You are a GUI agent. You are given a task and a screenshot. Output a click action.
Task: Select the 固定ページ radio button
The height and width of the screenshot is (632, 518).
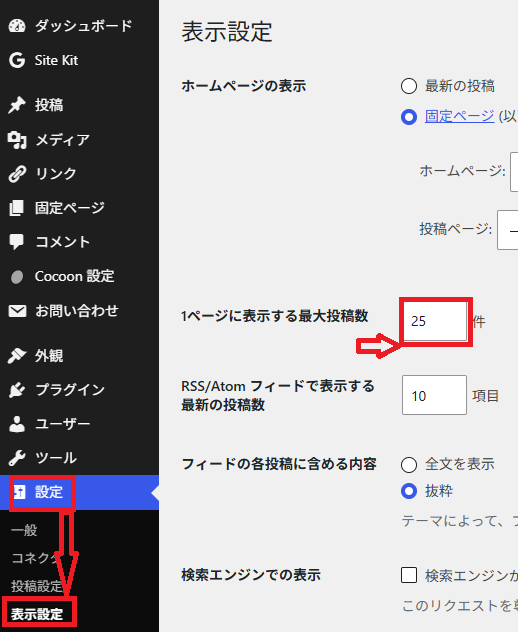[x=409, y=117]
